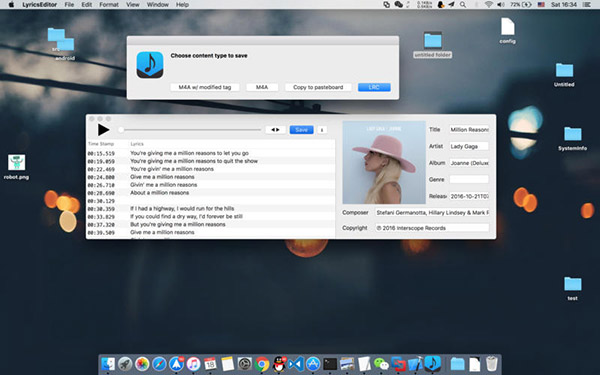
Task: Click the 'Copy to pasteboard' button
Action: coord(318,87)
